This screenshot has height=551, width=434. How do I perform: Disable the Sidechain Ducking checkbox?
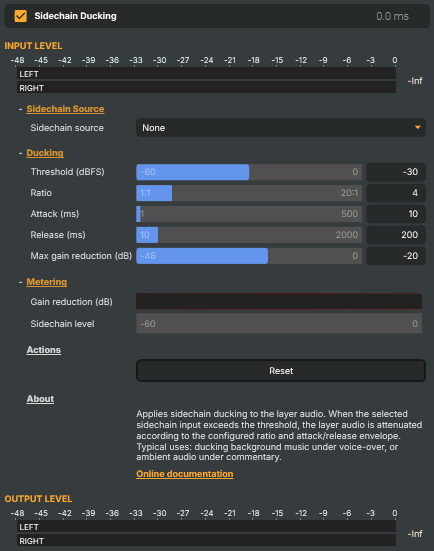pos(20,16)
